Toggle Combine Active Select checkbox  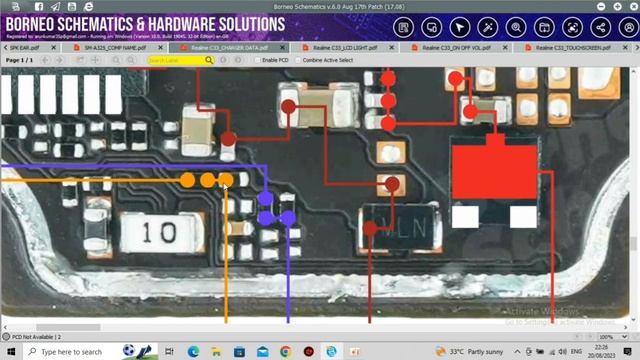(298, 60)
